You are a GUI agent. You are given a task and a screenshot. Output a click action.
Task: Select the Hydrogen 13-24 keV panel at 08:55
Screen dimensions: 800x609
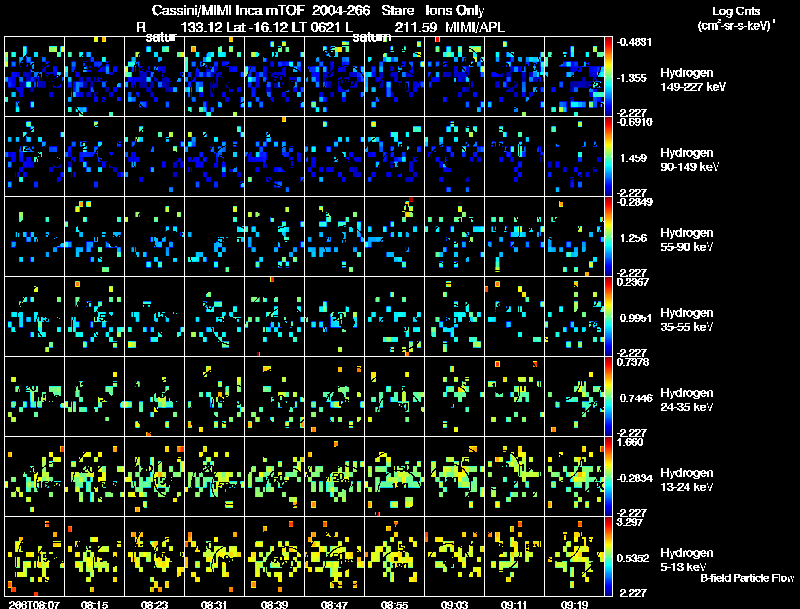[x=394, y=476]
